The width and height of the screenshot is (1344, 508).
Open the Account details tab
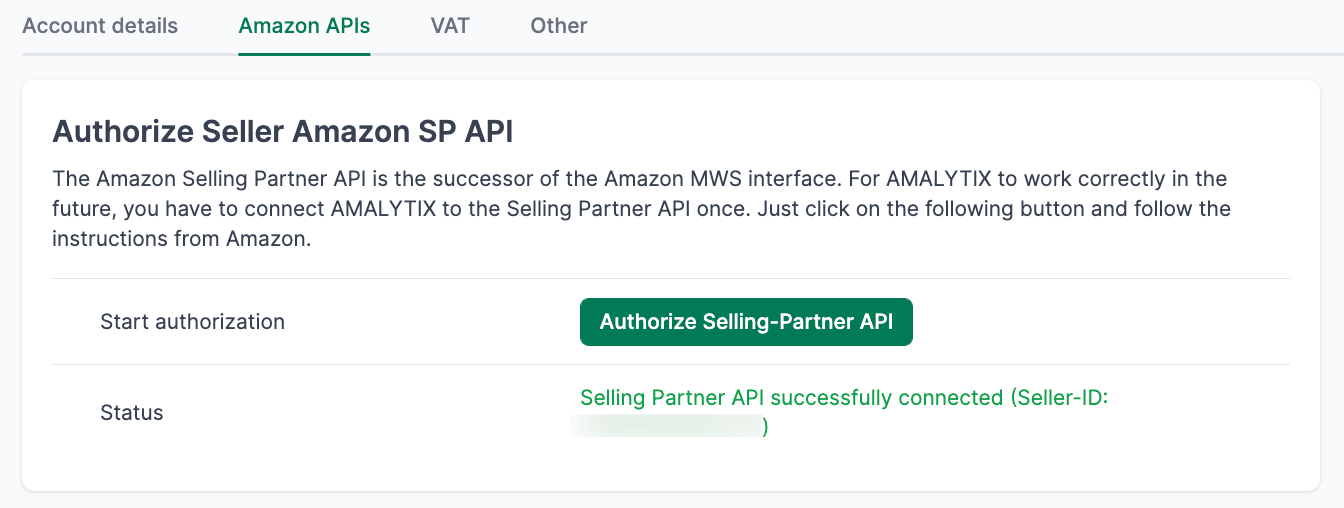(100, 26)
